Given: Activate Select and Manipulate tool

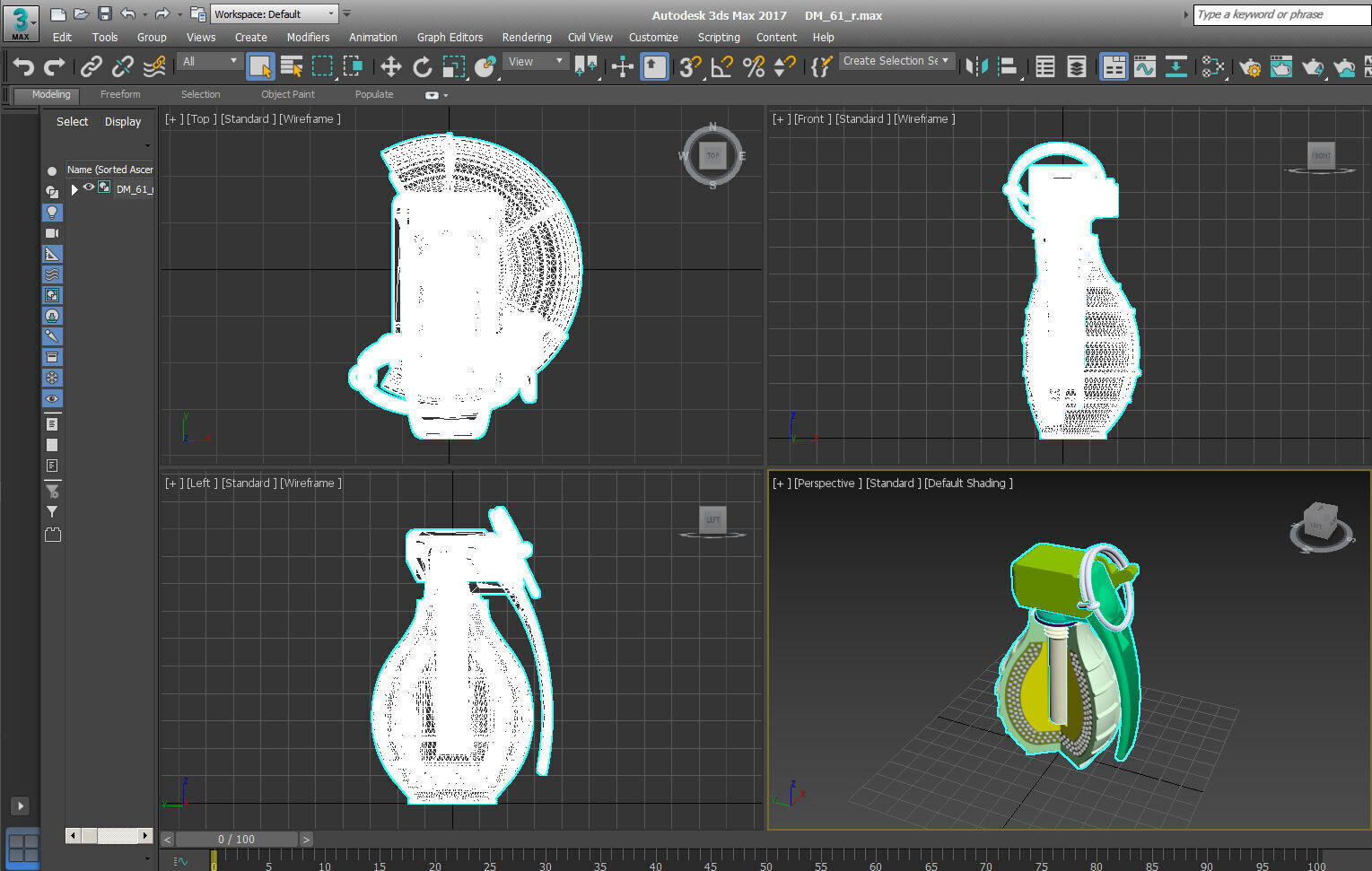Looking at the screenshot, I should [x=622, y=66].
